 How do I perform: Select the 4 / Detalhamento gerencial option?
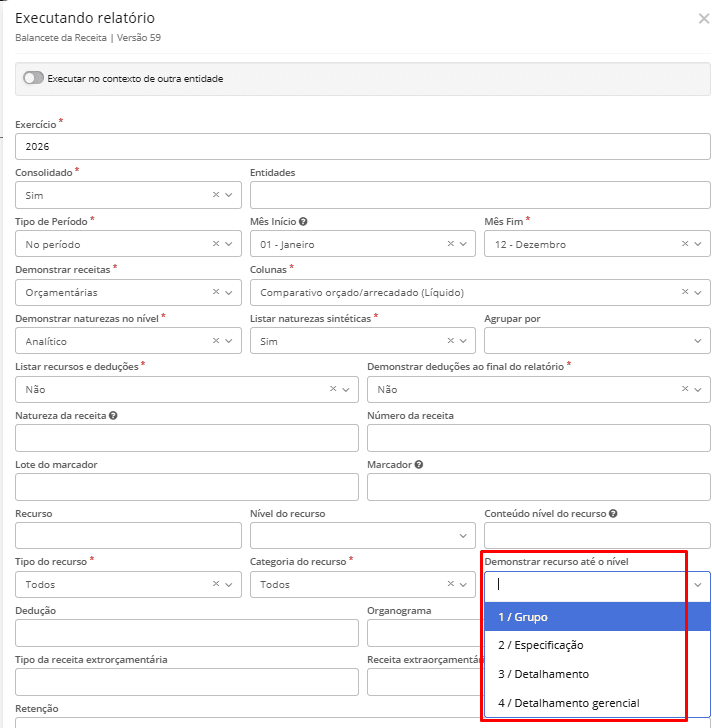coord(597,703)
